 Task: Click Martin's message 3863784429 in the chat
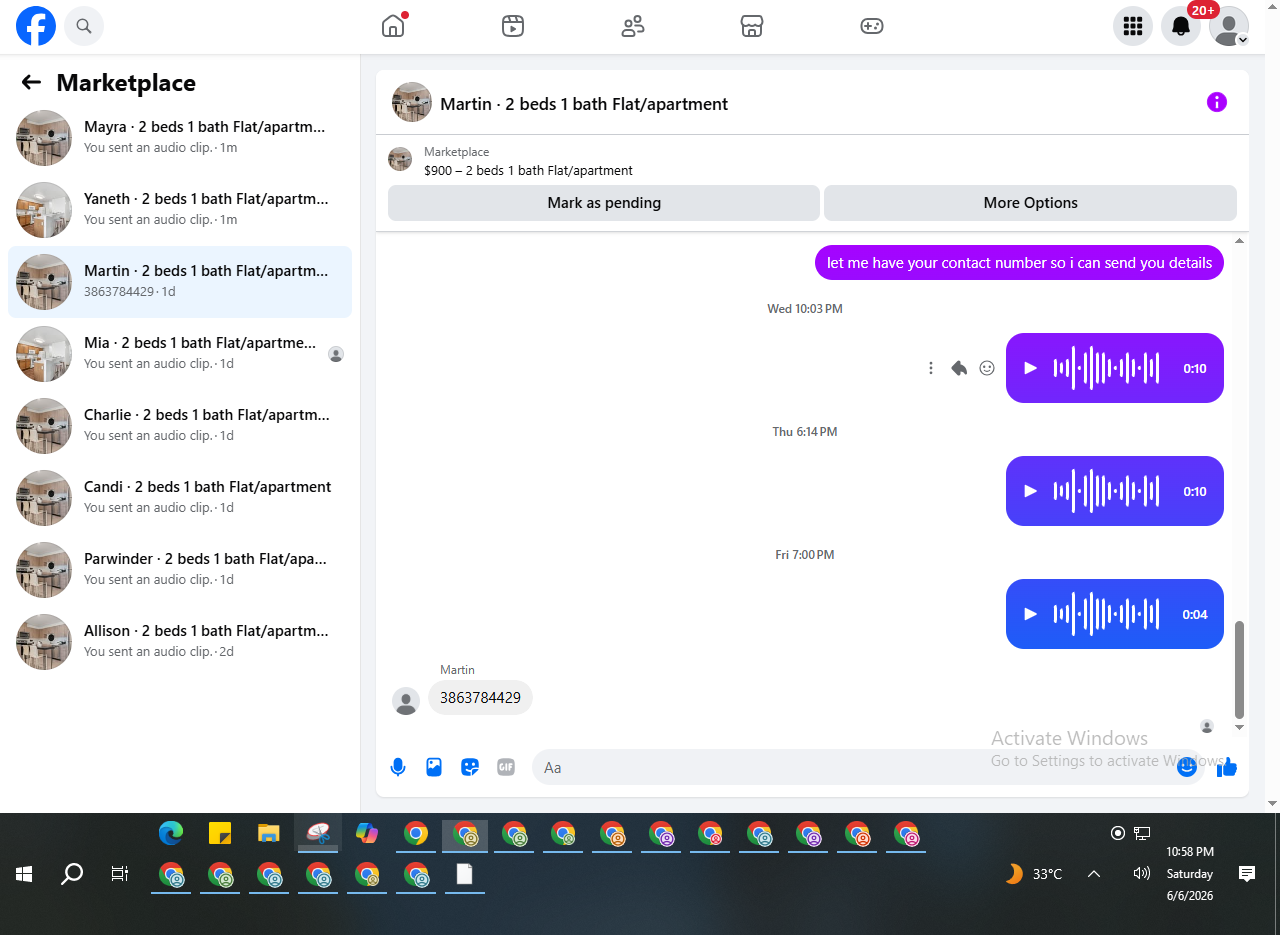coord(480,698)
